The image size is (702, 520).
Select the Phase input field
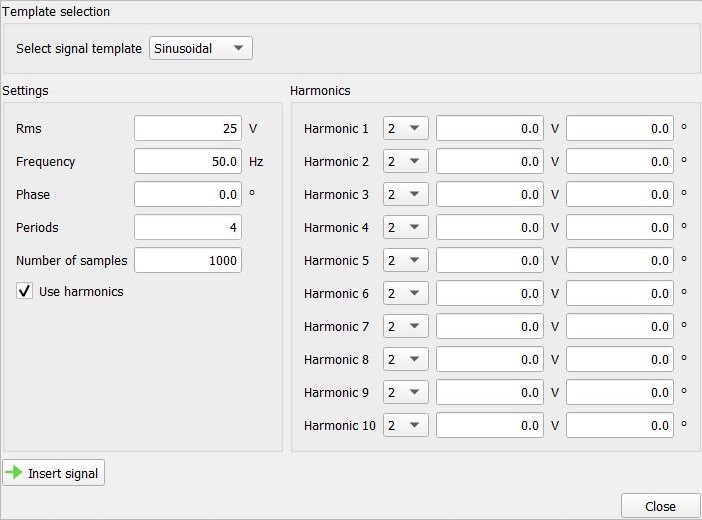coord(188,194)
